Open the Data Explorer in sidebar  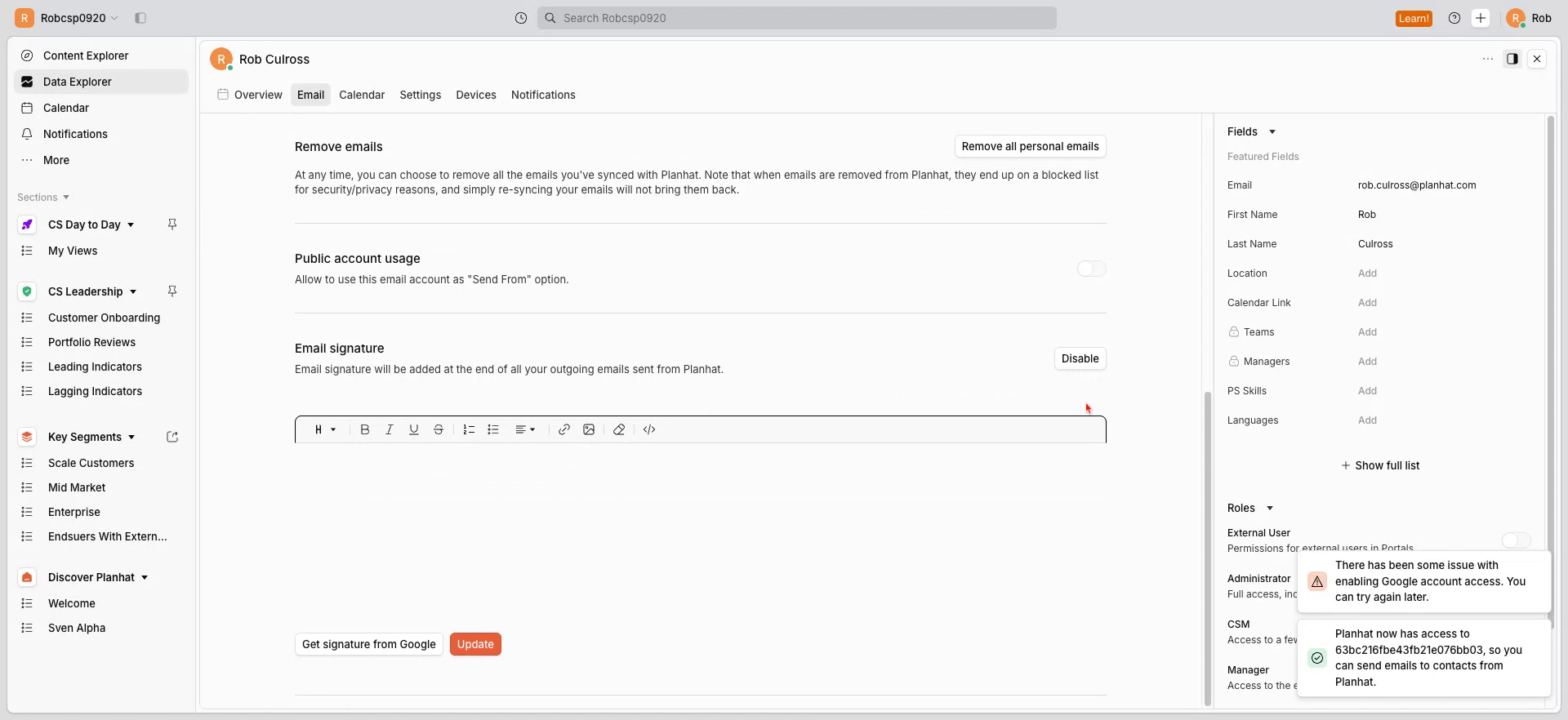(101, 82)
